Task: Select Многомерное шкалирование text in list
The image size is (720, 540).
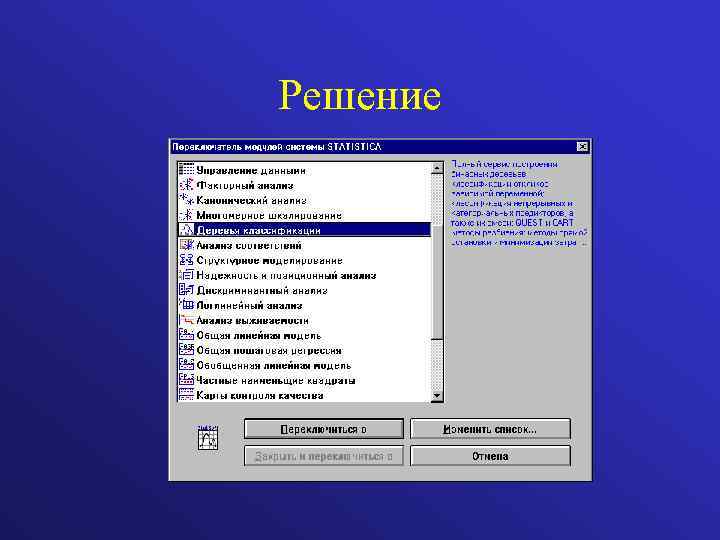Action: [x=269, y=215]
